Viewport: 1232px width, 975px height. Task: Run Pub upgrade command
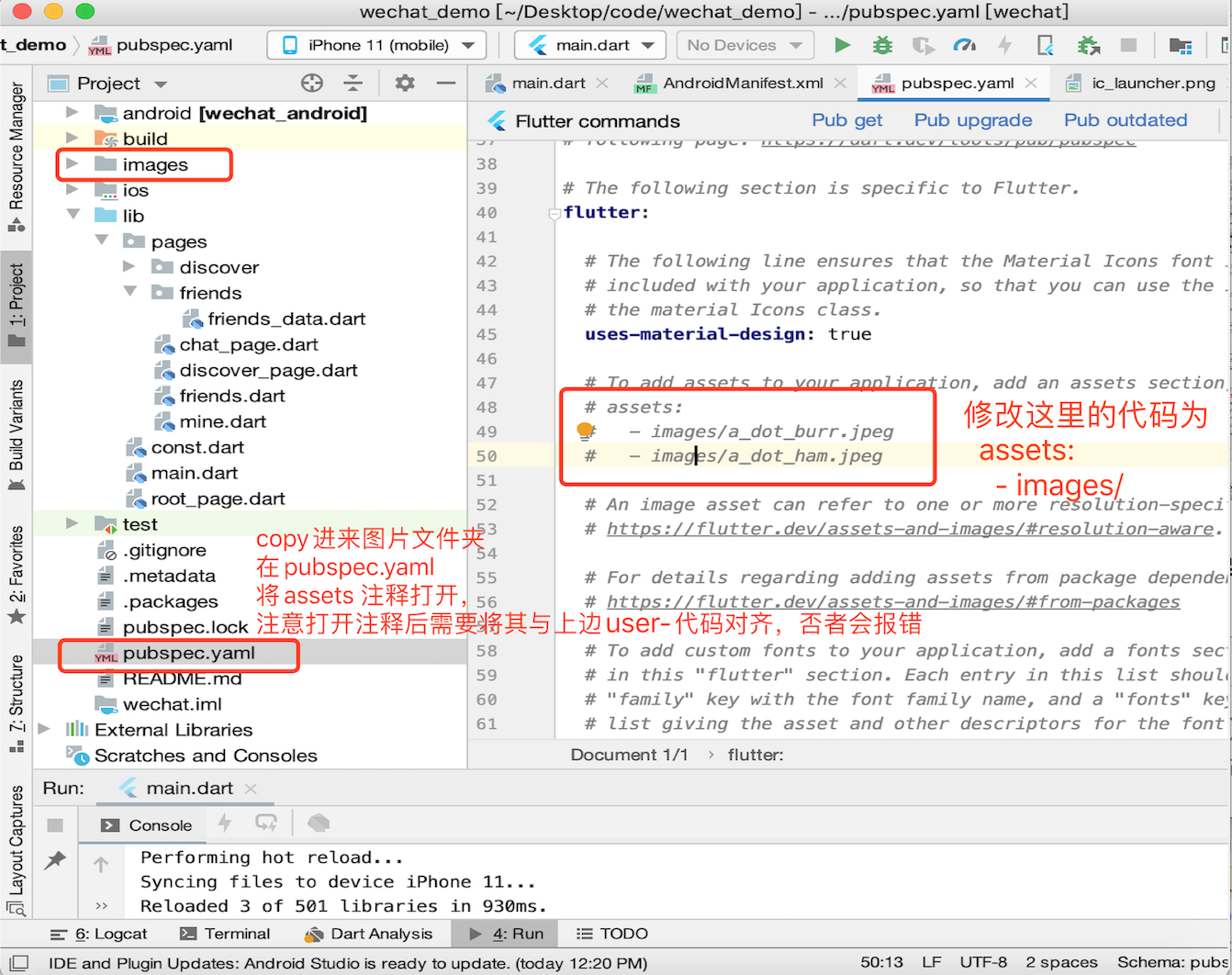coord(973,120)
